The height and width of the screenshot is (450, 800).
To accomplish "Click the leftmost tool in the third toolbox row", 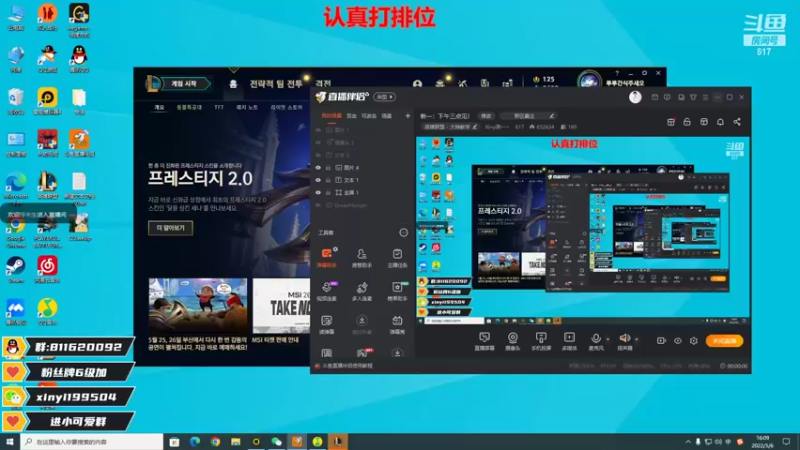I will pos(327,324).
